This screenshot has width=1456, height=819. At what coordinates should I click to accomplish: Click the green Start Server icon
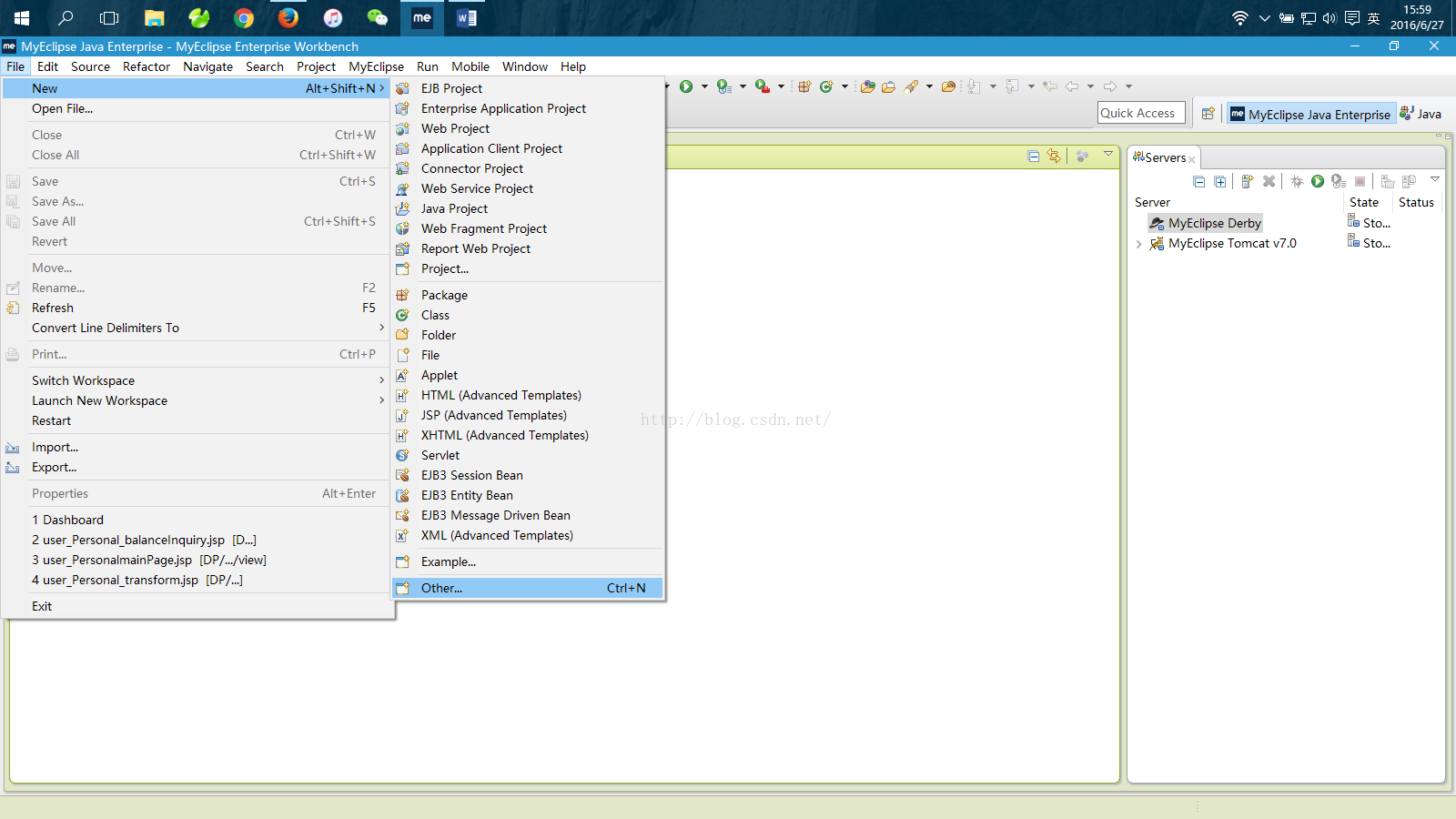1318,182
